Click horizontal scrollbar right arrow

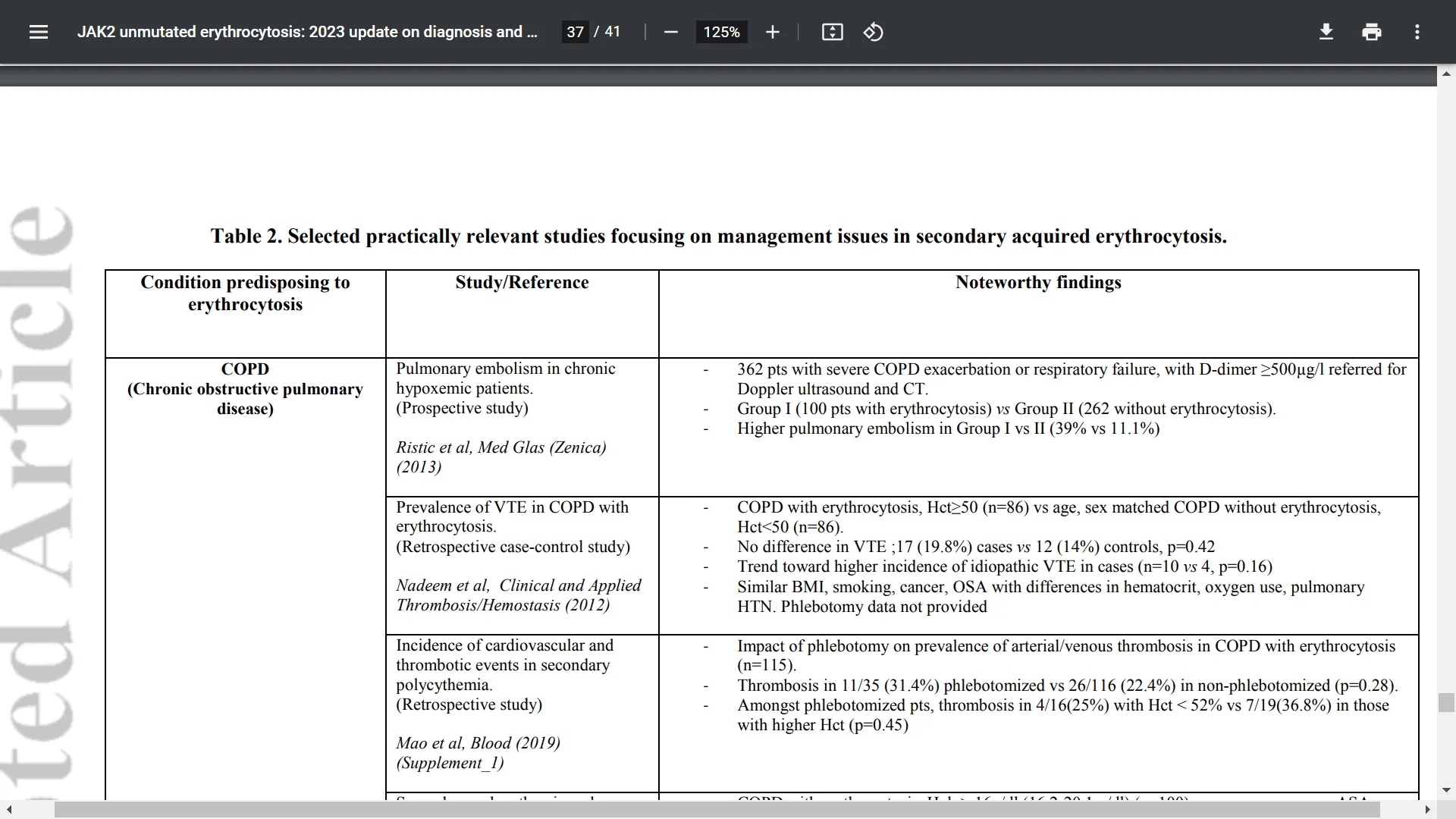pyautogui.click(x=1428, y=809)
